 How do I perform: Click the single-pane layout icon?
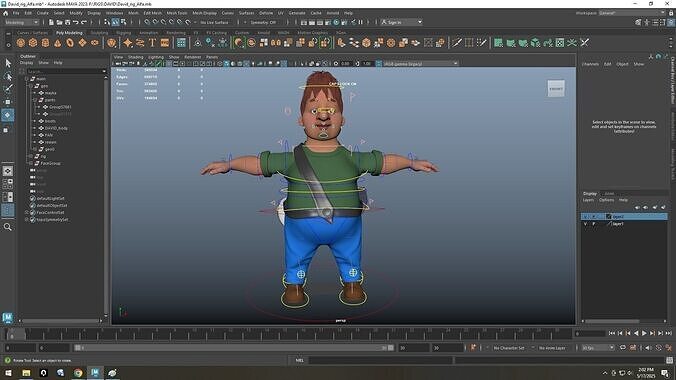(8, 171)
